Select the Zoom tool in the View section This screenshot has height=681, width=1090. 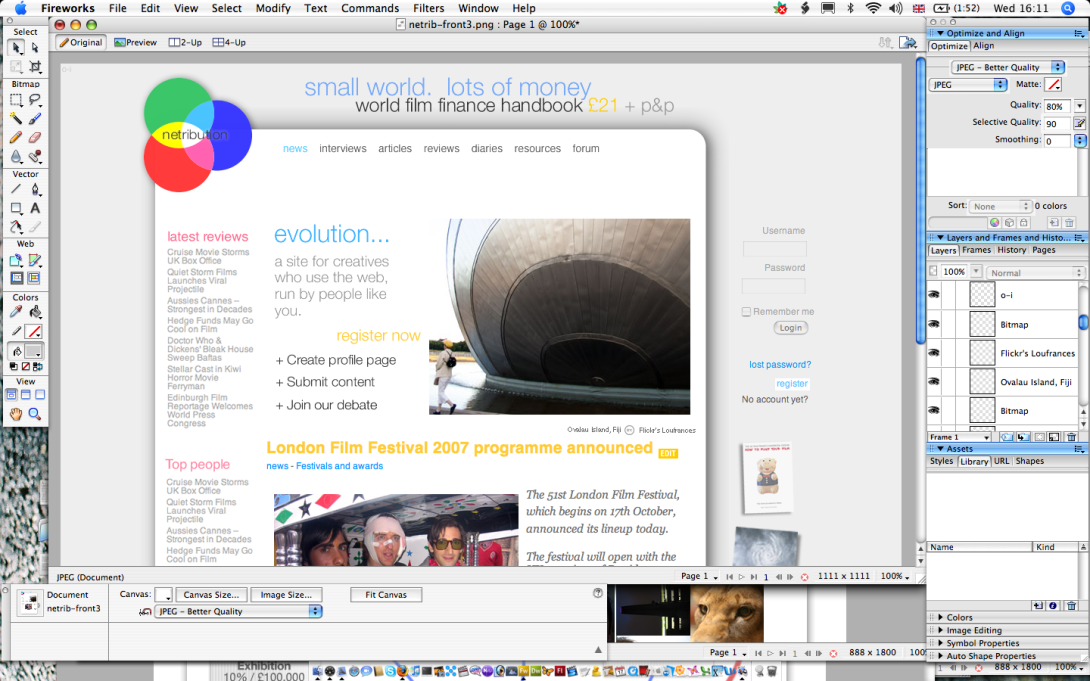tap(34, 413)
